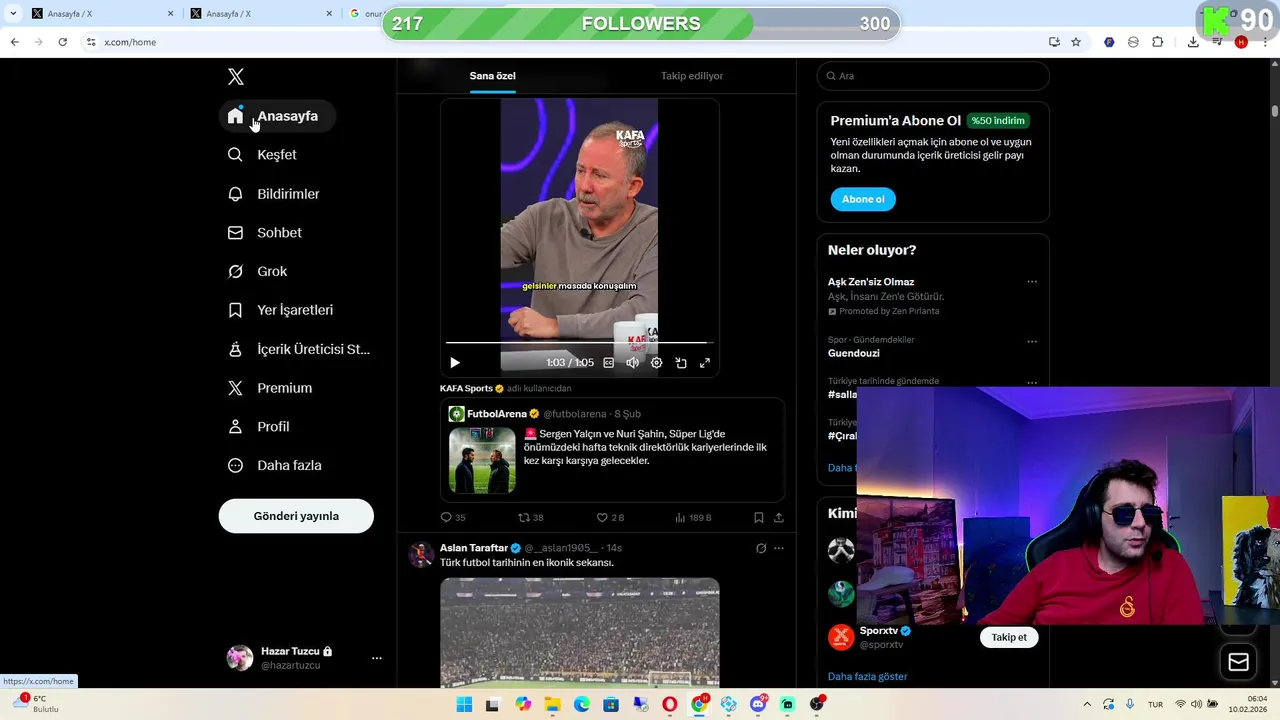
Task: Show hidden system tray icons
Action: coord(1087,705)
